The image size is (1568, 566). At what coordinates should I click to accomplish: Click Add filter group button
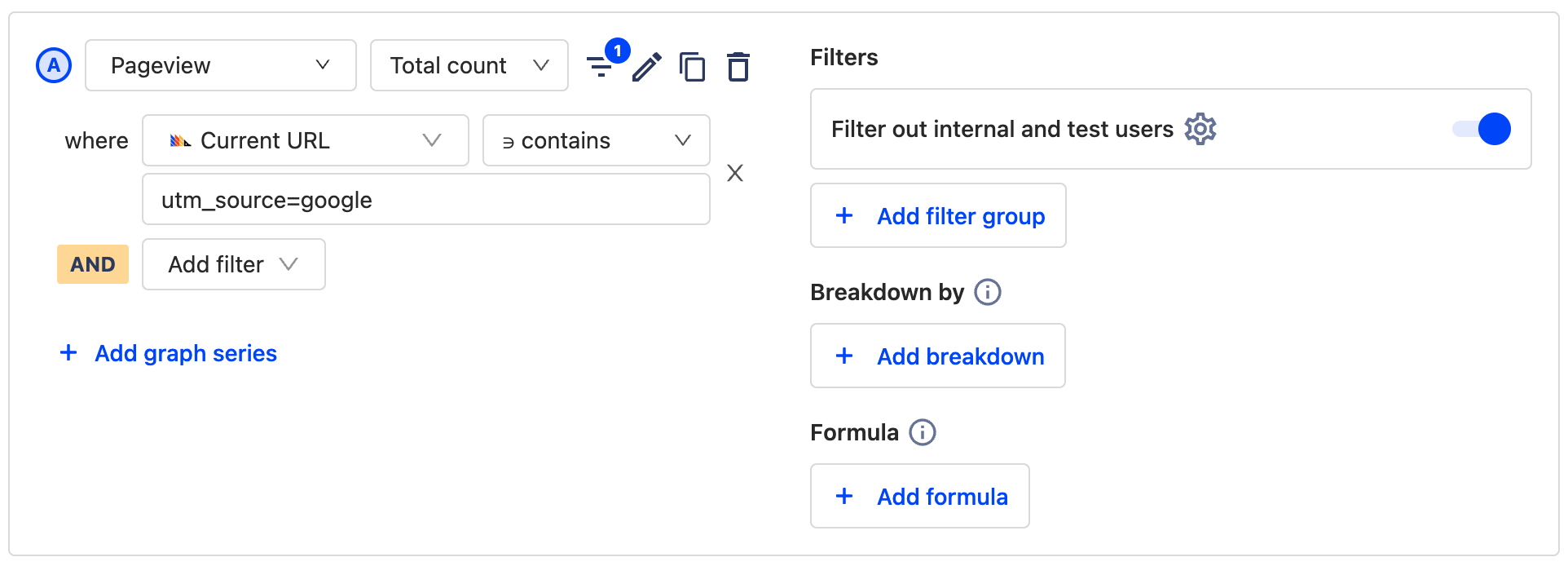[938, 215]
